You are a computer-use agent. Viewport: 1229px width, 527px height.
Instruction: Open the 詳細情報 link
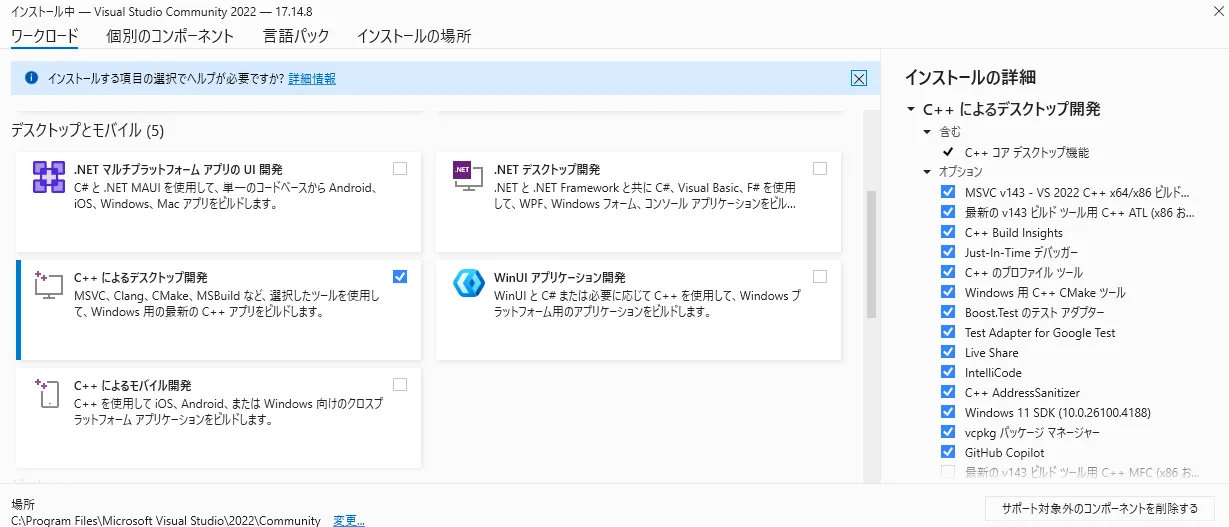312,78
